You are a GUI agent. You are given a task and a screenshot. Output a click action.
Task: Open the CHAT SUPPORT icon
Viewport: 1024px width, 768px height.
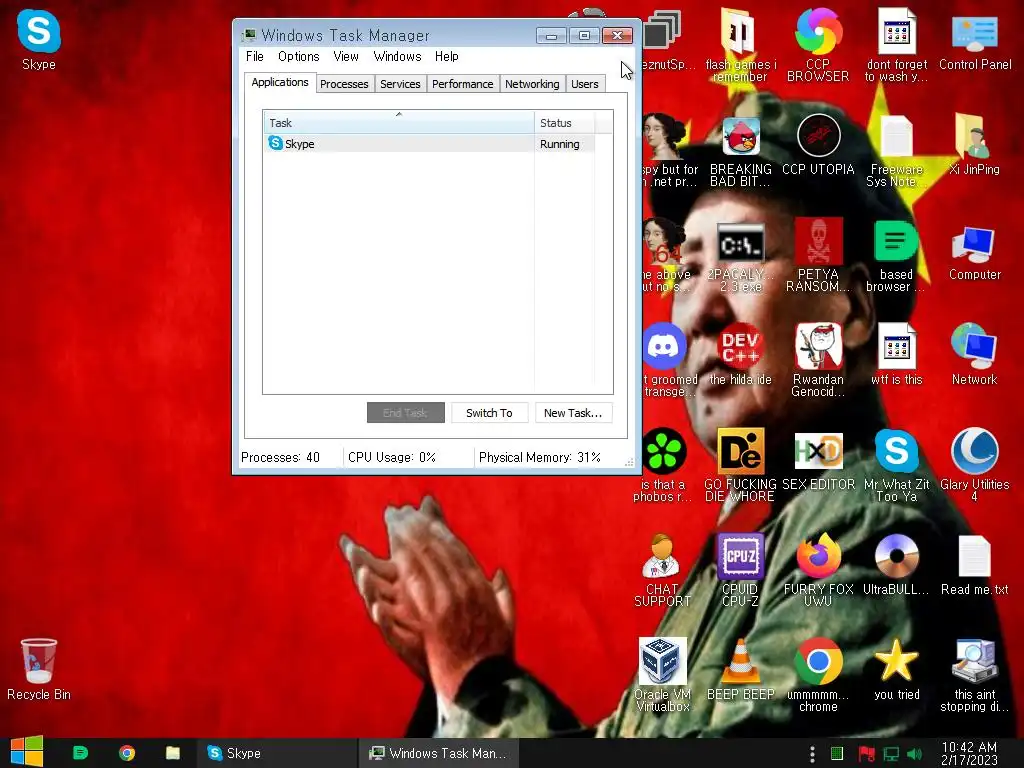coord(662,570)
